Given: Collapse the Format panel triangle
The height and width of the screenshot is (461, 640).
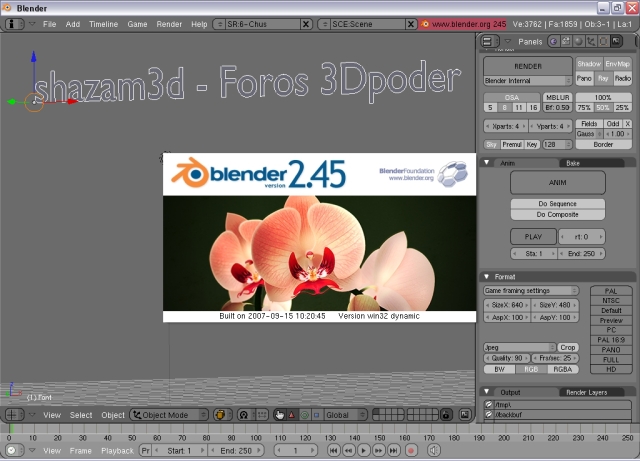Looking at the screenshot, I should (487, 276).
